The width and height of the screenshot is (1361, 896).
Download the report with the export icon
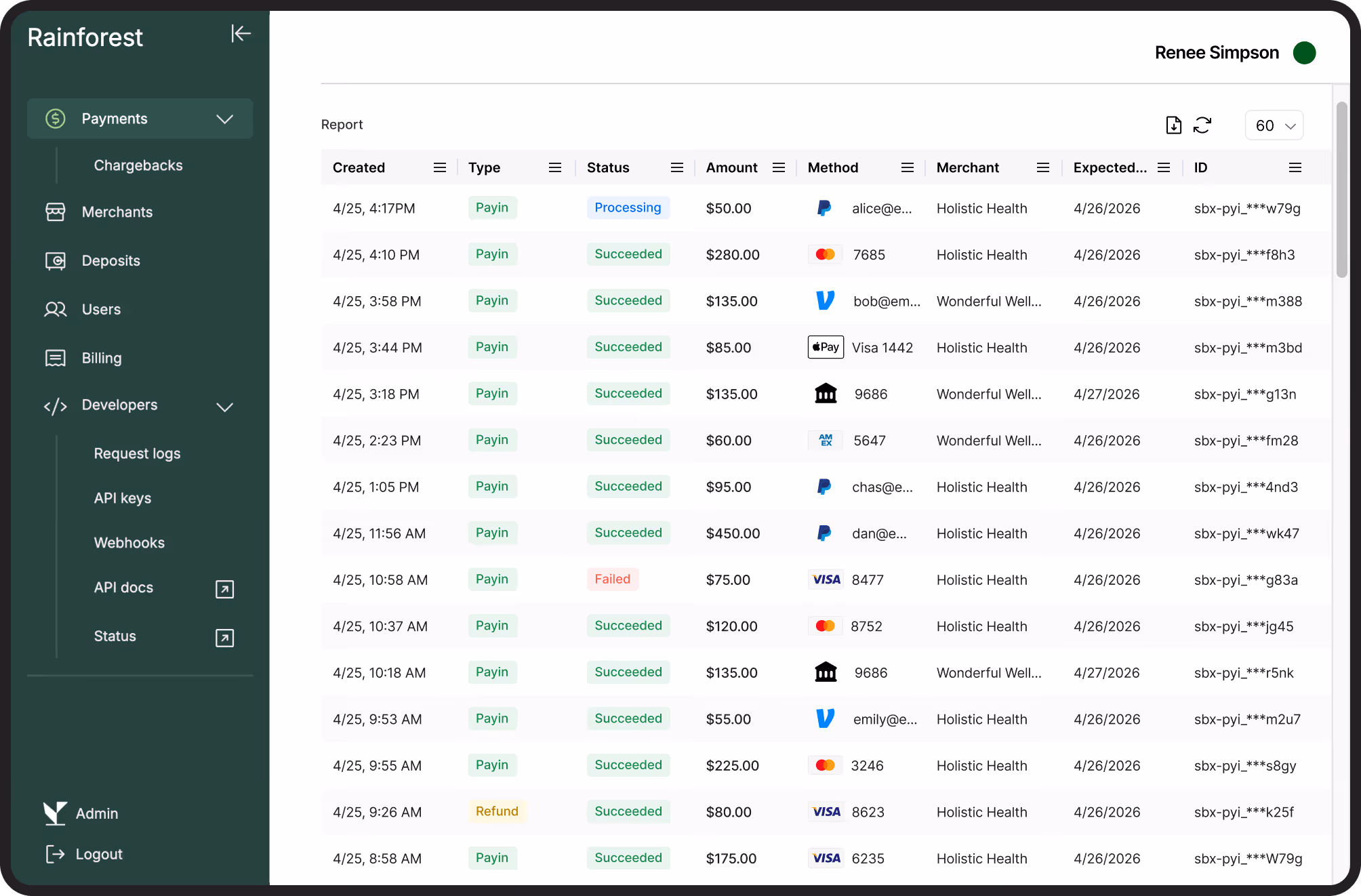click(x=1173, y=125)
